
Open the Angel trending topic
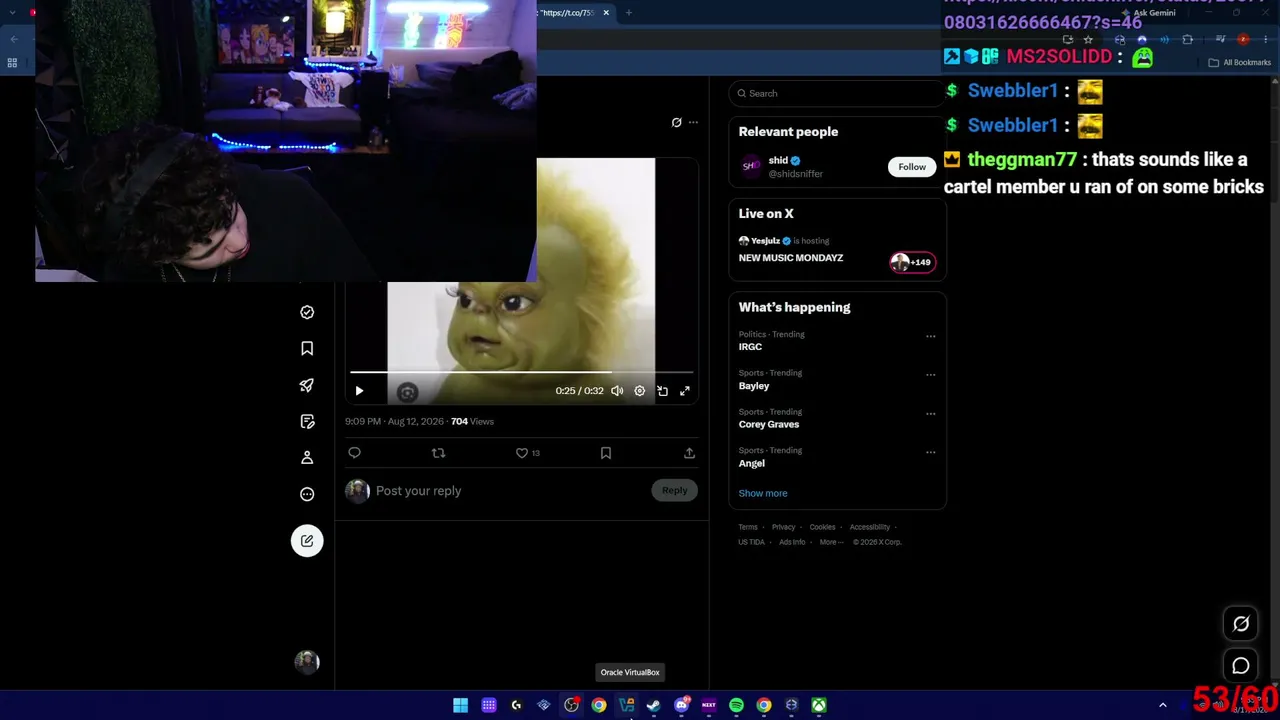[752, 464]
